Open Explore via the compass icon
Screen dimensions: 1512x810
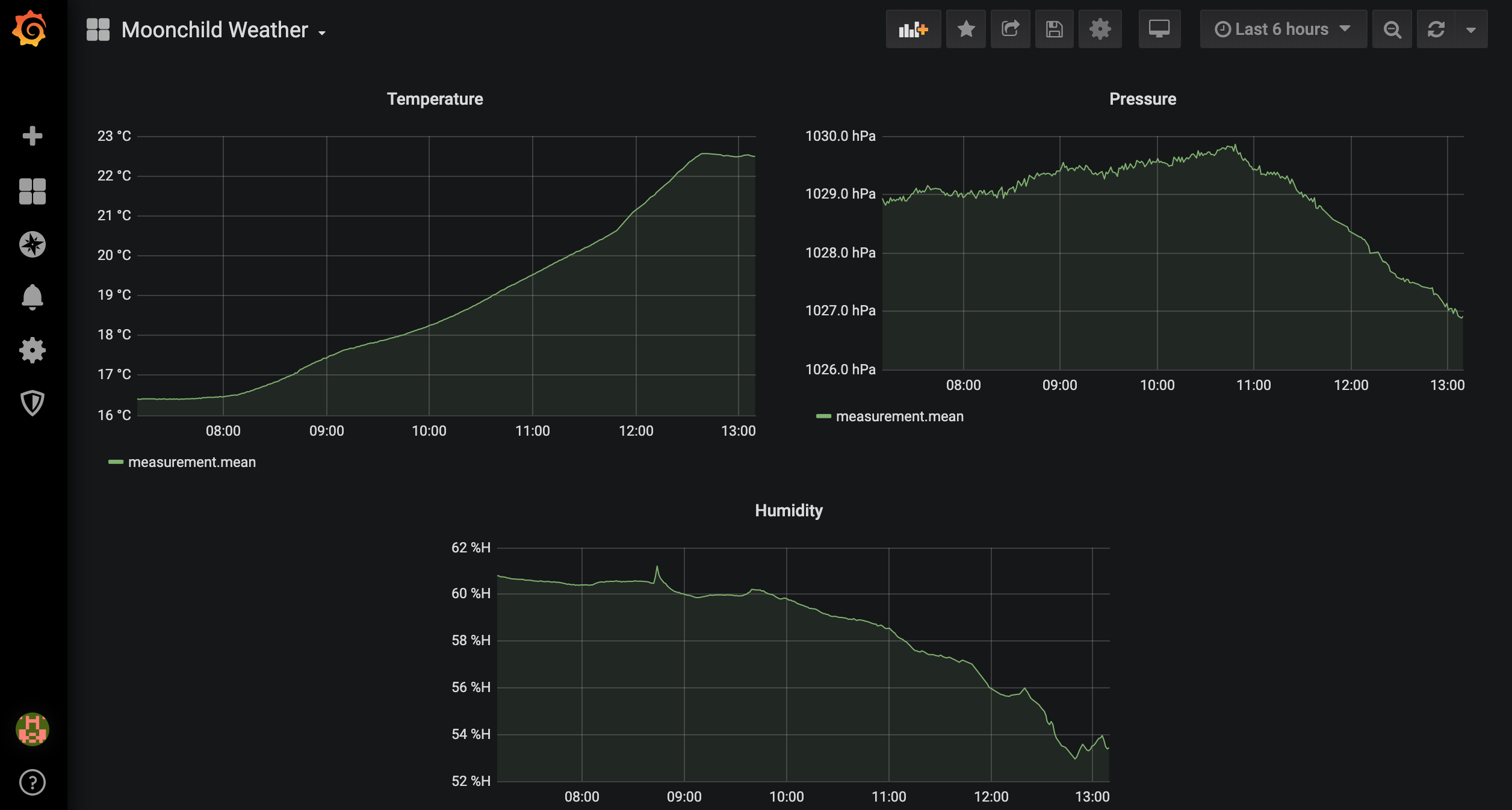32,244
